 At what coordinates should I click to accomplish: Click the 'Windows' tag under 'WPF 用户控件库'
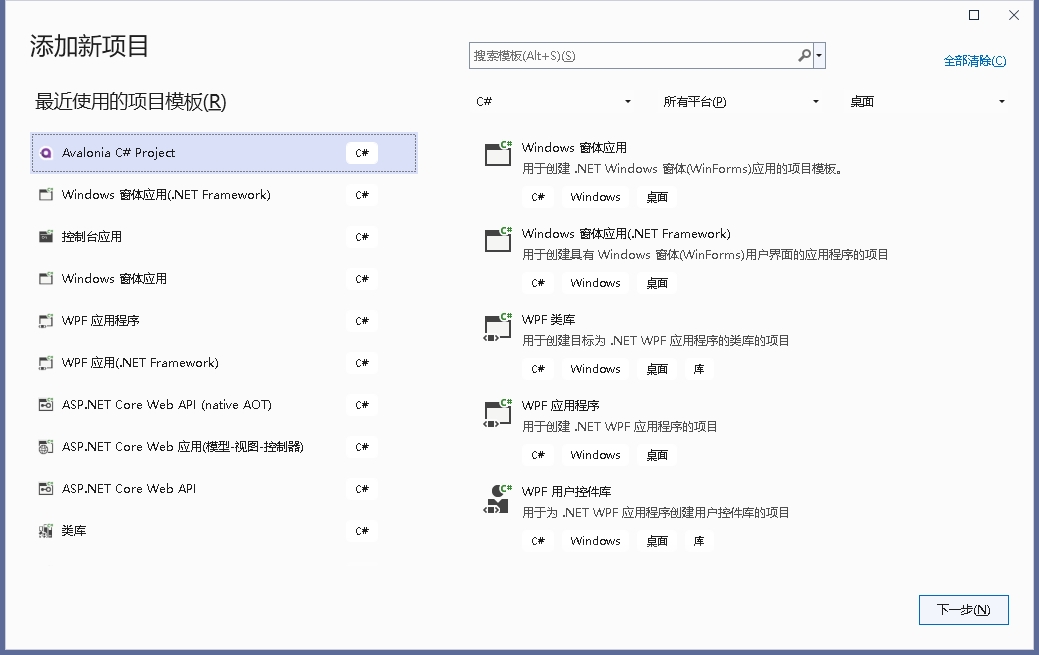[595, 541]
